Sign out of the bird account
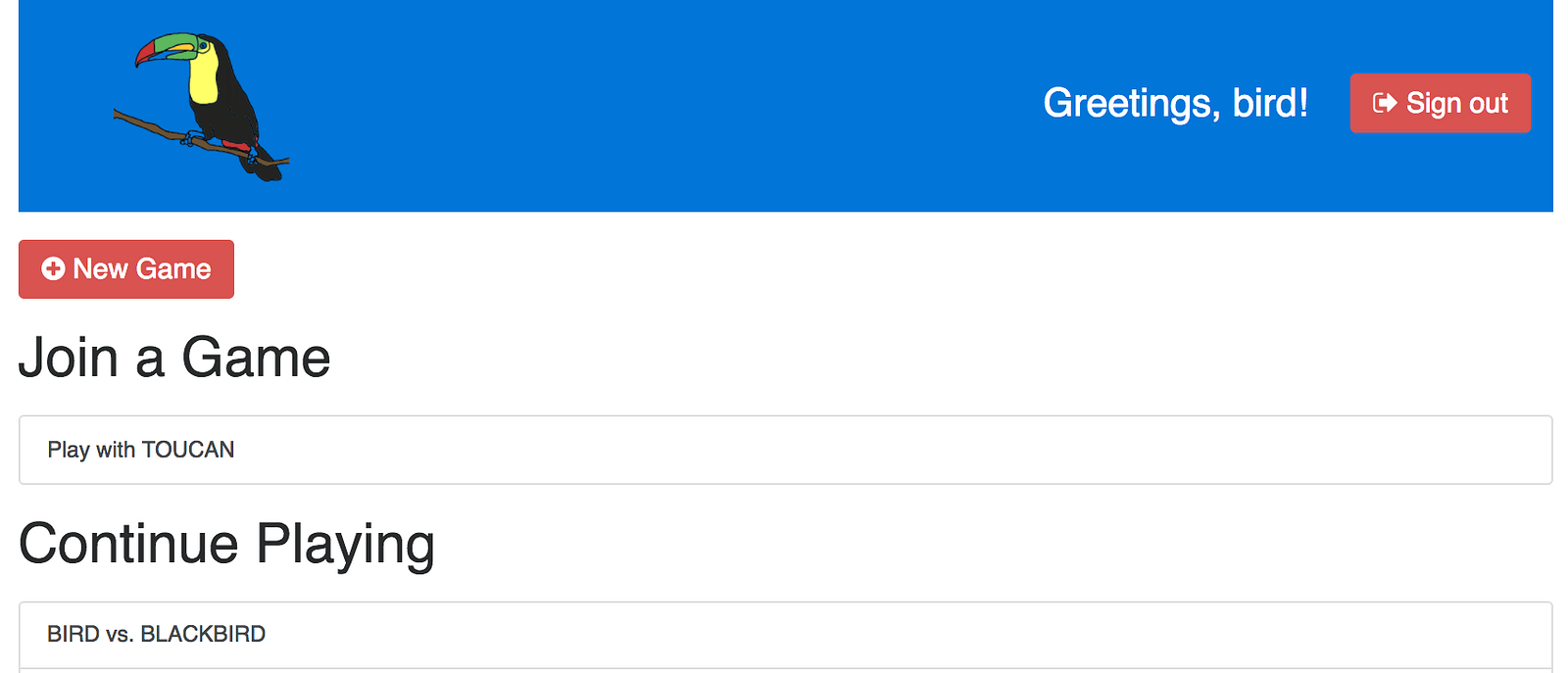 click(x=1440, y=103)
